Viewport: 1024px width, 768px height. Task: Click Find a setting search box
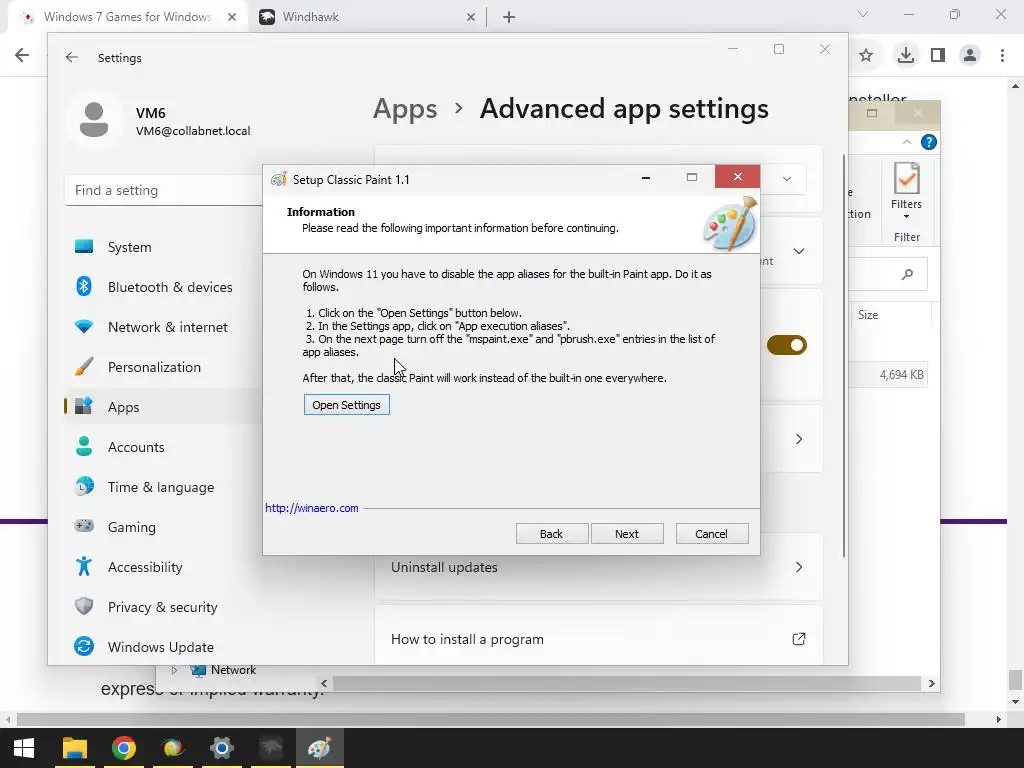163,190
